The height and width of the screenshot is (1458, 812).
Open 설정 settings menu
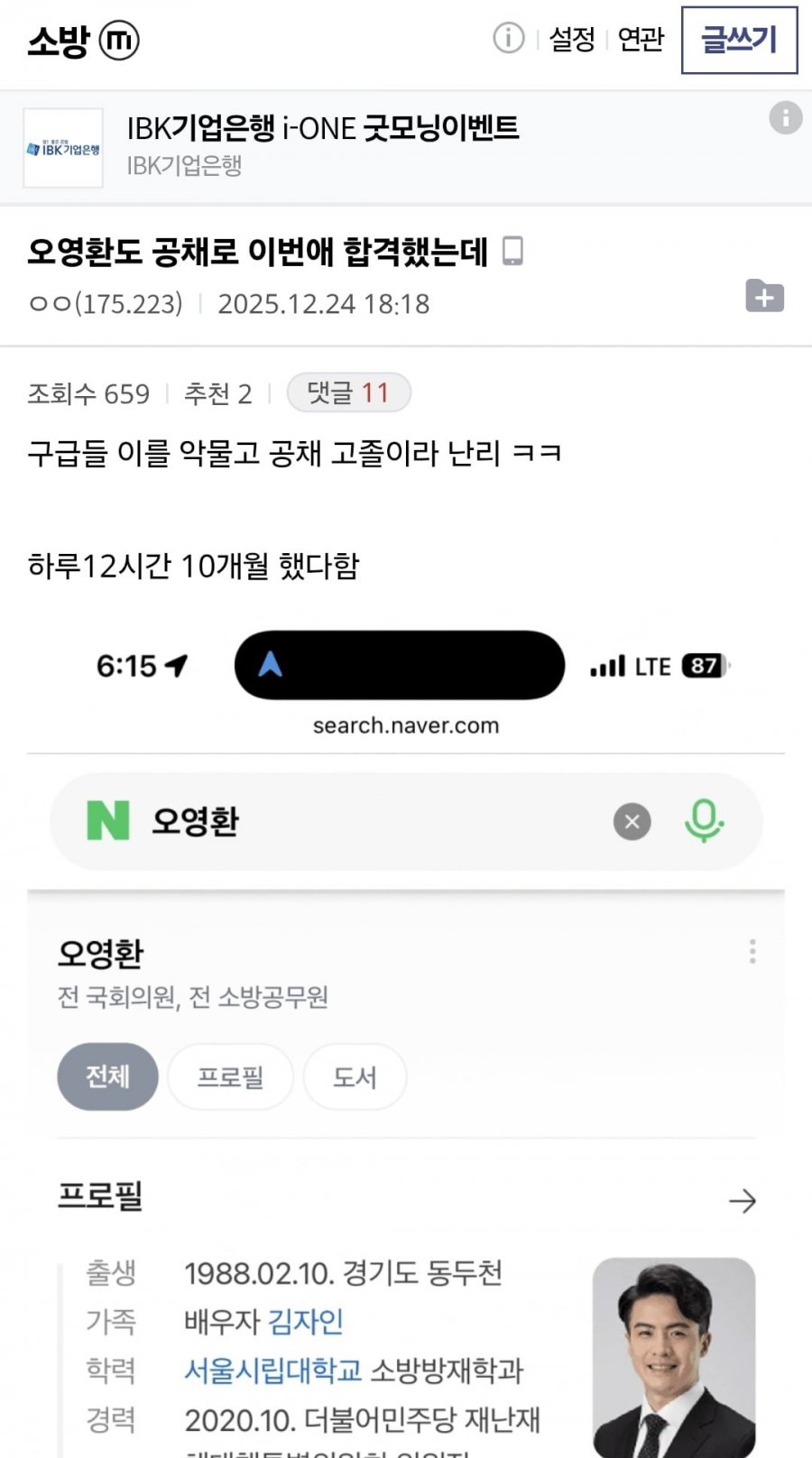pos(572,40)
